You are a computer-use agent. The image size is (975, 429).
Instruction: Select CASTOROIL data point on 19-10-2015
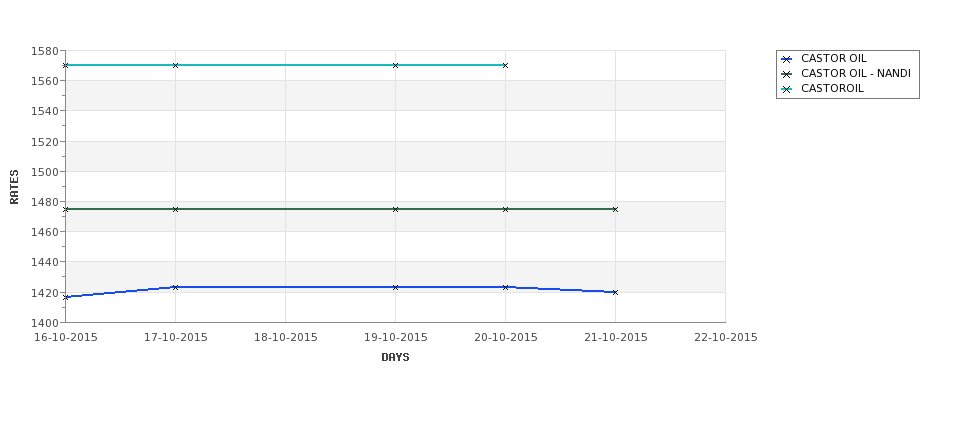click(x=395, y=65)
